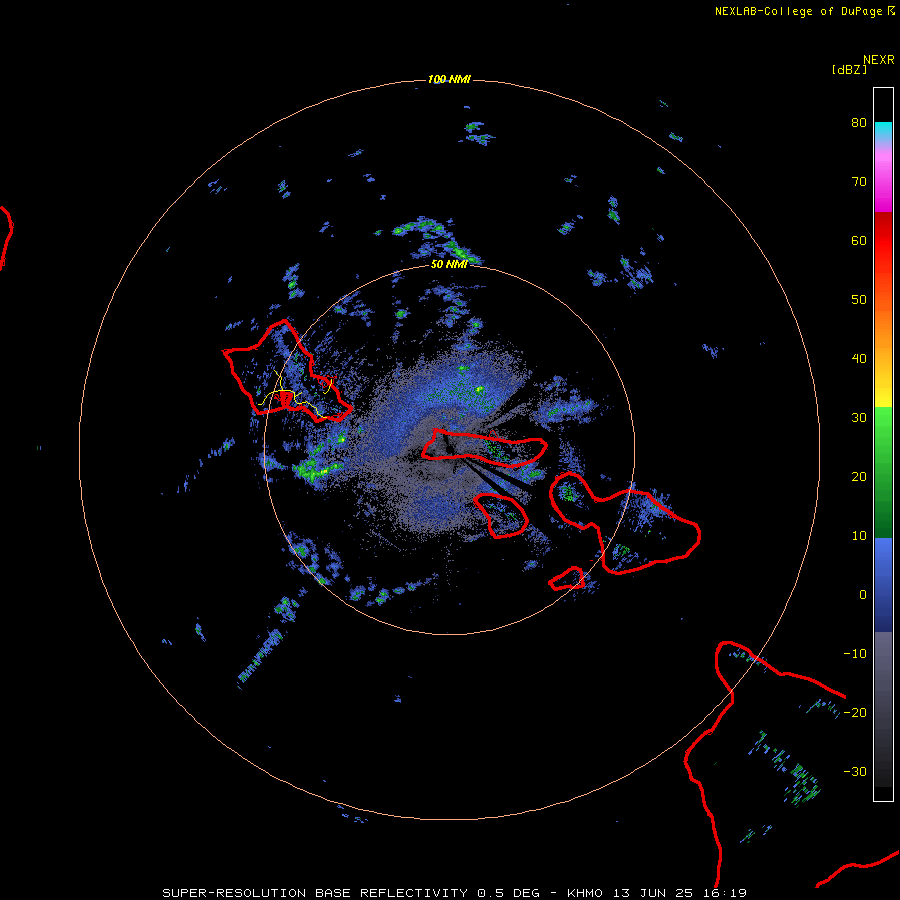Click the KHMO station identifier in the caption

[x=585, y=893]
